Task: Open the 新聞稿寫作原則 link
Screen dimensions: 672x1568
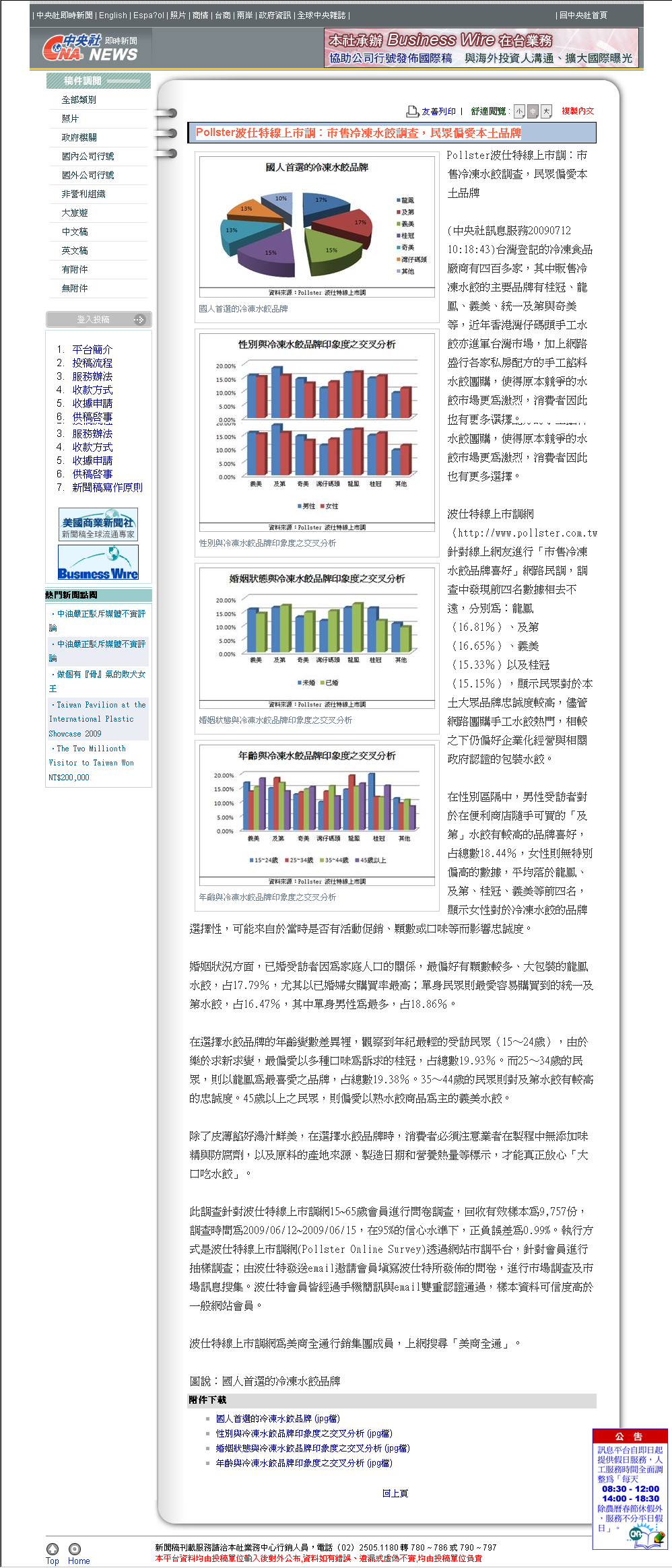Action: tap(107, 487)
